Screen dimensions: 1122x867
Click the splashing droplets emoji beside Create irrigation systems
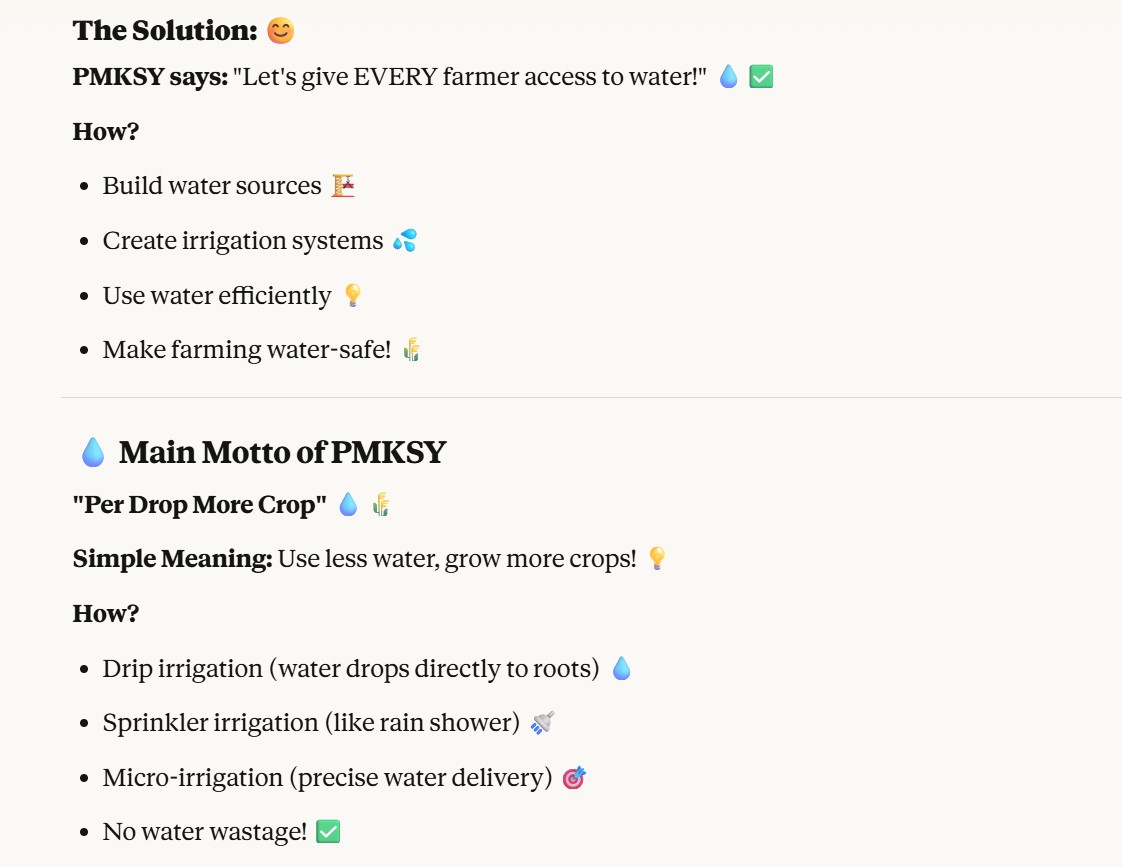(x=405, y=241)
